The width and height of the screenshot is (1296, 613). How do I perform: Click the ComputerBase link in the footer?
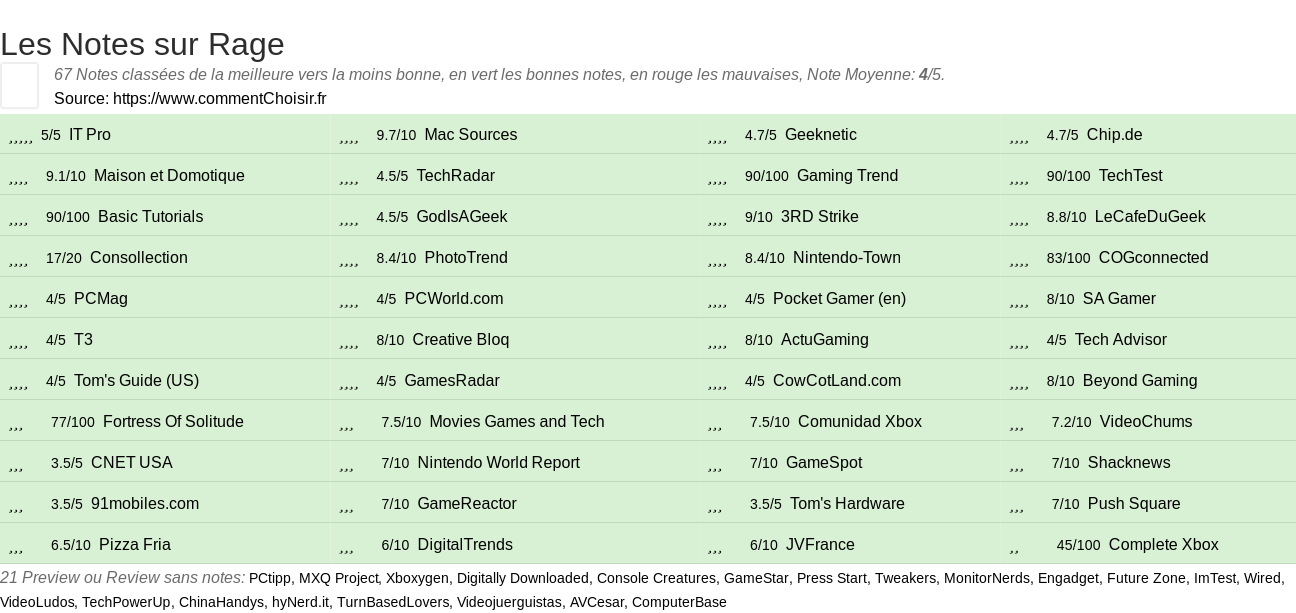coord(679,602)
